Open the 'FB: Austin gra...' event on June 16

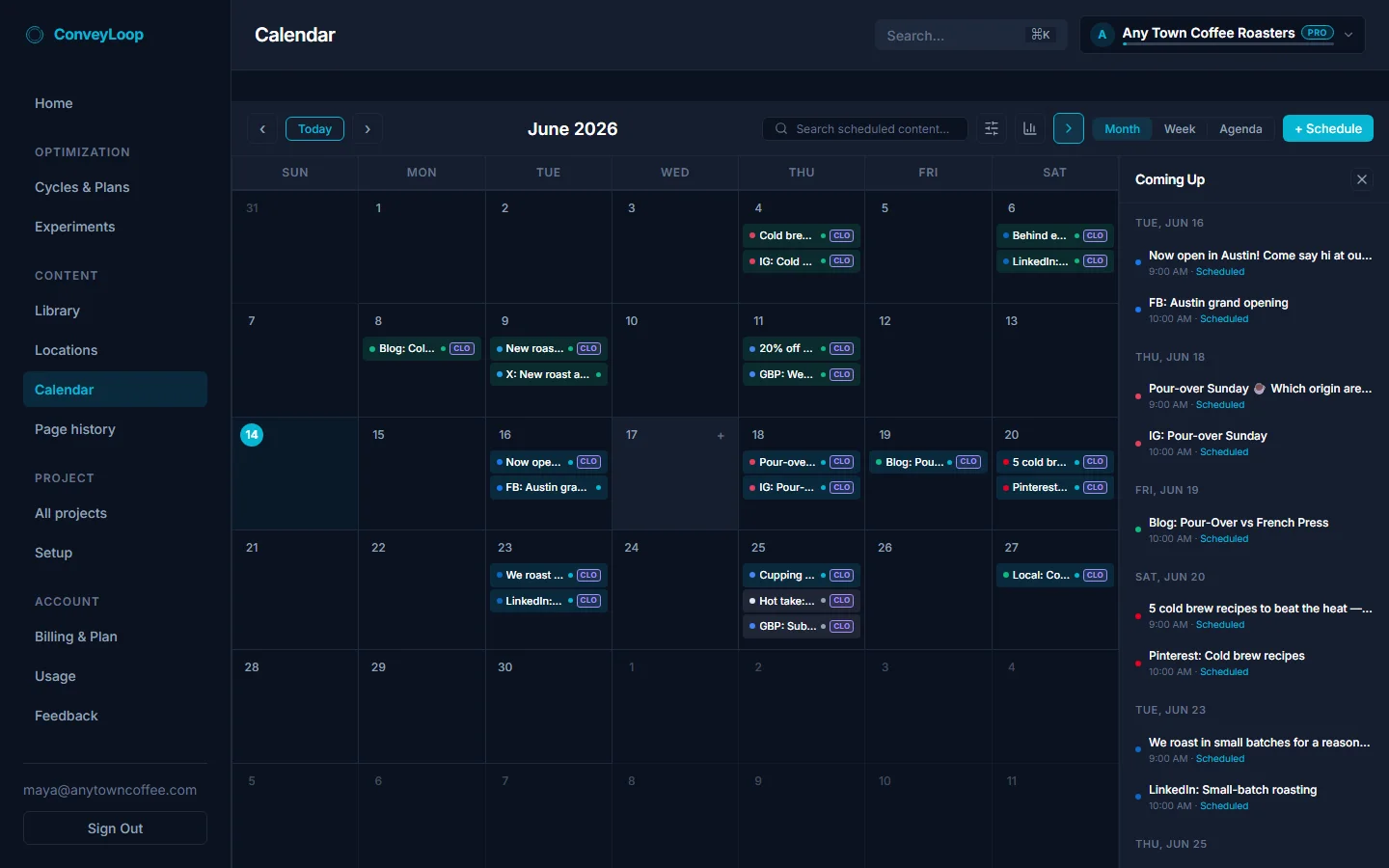click(548, 487)
